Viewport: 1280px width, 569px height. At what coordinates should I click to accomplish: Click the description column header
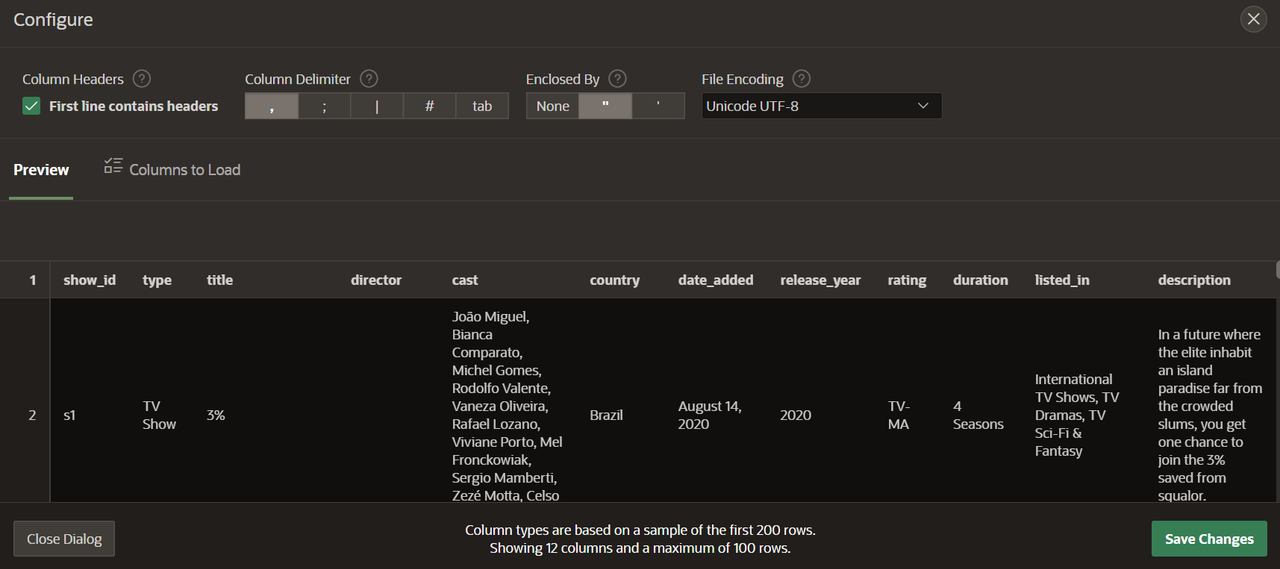1194,280
